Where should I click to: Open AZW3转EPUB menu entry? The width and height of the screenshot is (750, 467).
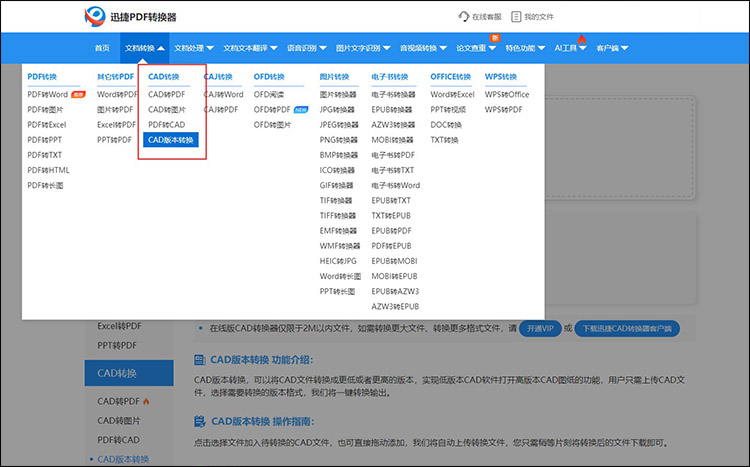click(x=395, y=306)
